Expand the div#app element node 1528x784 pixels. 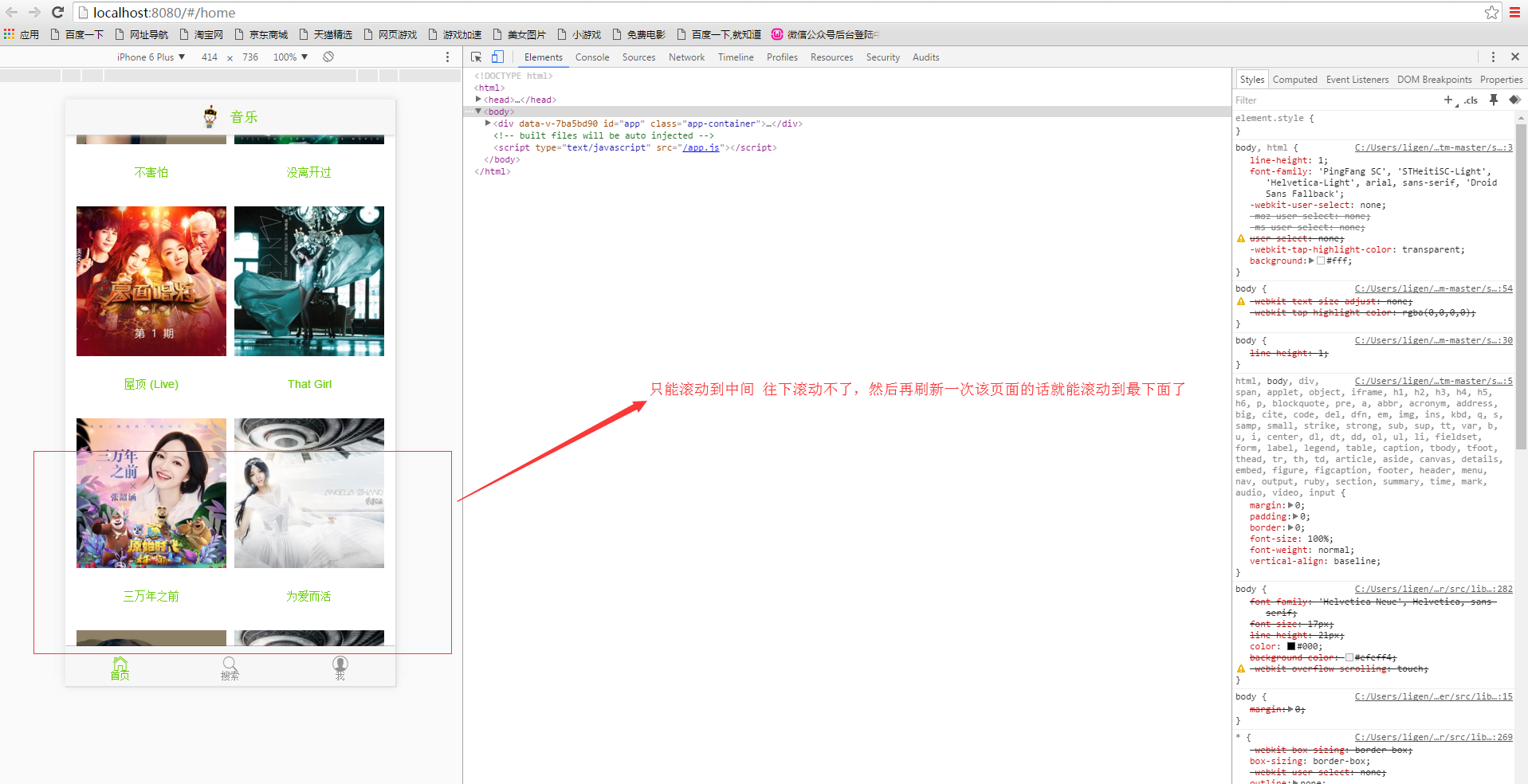pyautogui.click(x=488, y=123)
